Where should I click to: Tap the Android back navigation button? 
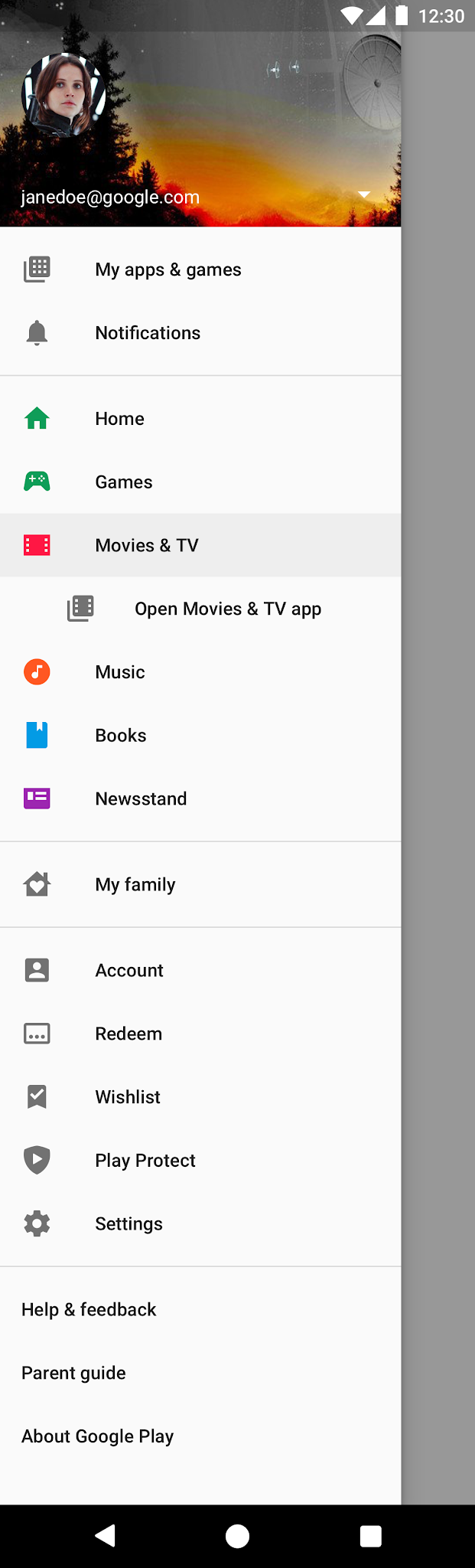105,1536
